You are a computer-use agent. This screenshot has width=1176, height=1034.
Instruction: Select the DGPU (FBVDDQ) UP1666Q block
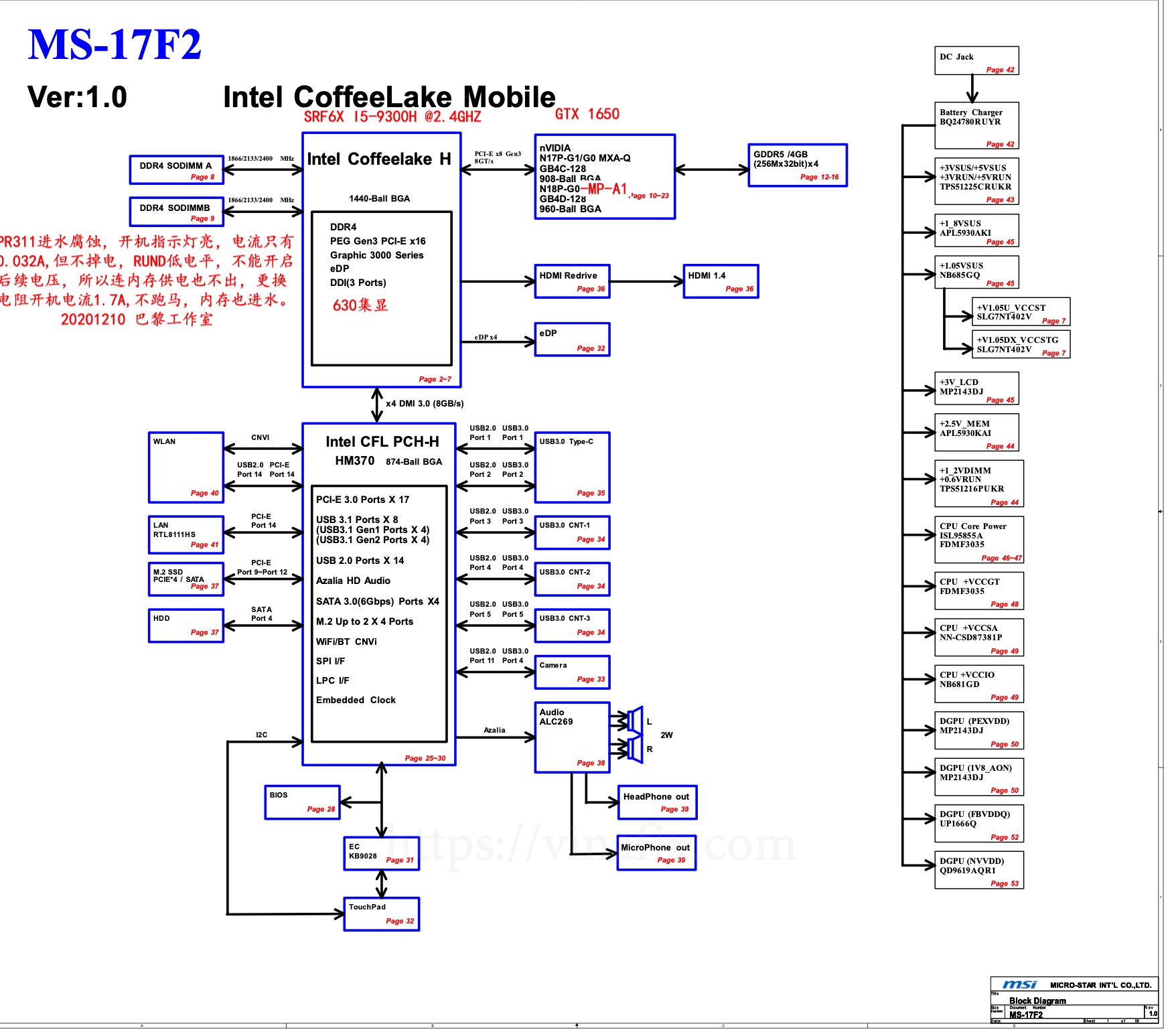pos(979,823)
